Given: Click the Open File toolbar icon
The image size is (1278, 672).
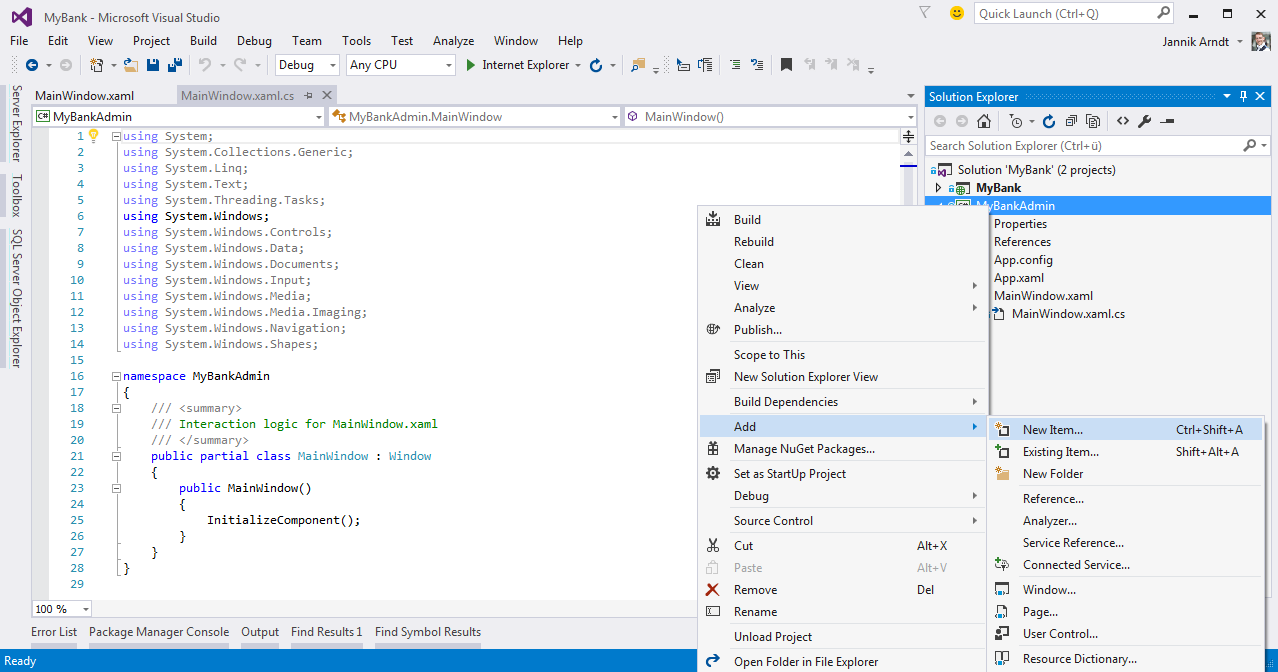Looking at the screenshot, I should [x=131, y=65].
